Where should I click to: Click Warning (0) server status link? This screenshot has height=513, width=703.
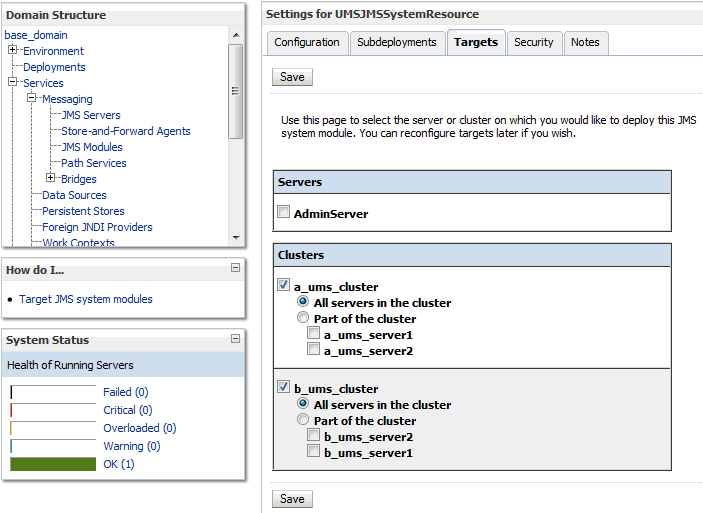pos(132,446)
